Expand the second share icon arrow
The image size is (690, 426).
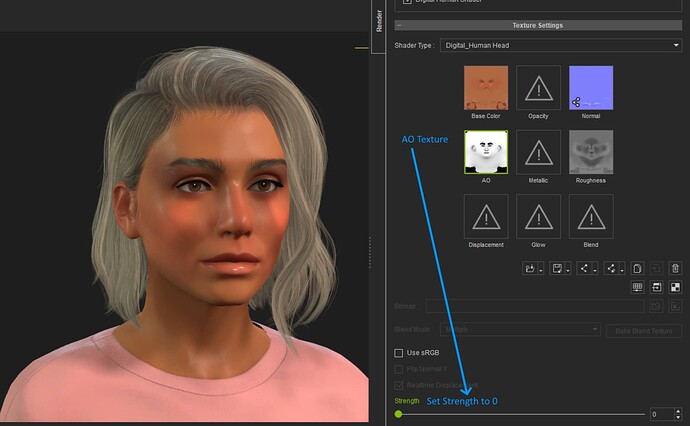[622, 269]
